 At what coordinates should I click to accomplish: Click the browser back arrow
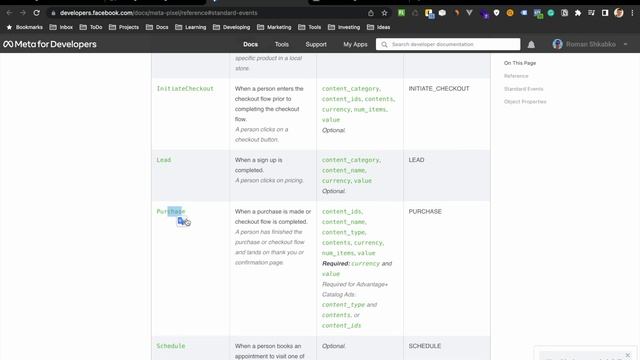[9, 13]
